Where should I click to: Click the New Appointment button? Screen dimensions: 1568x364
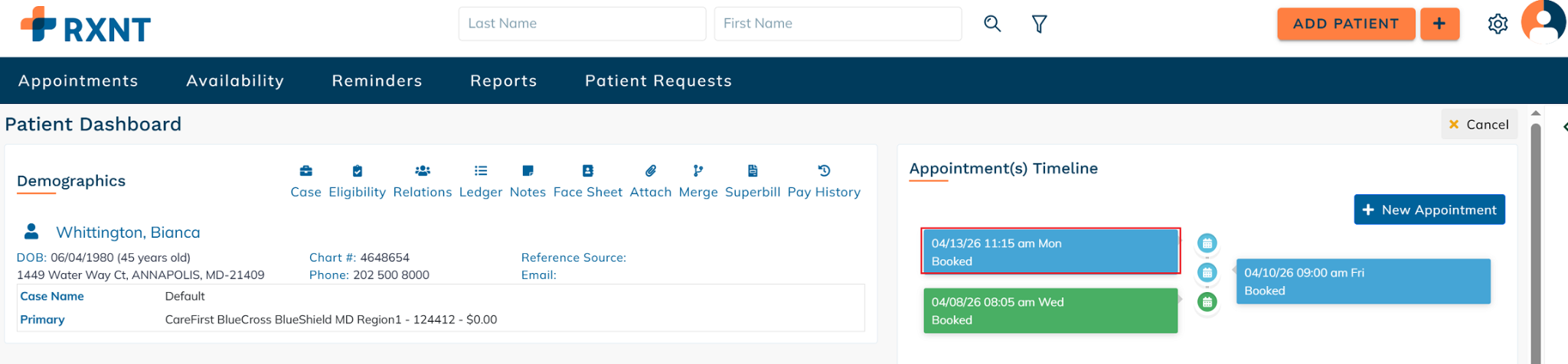click(x=1429, y=210)
